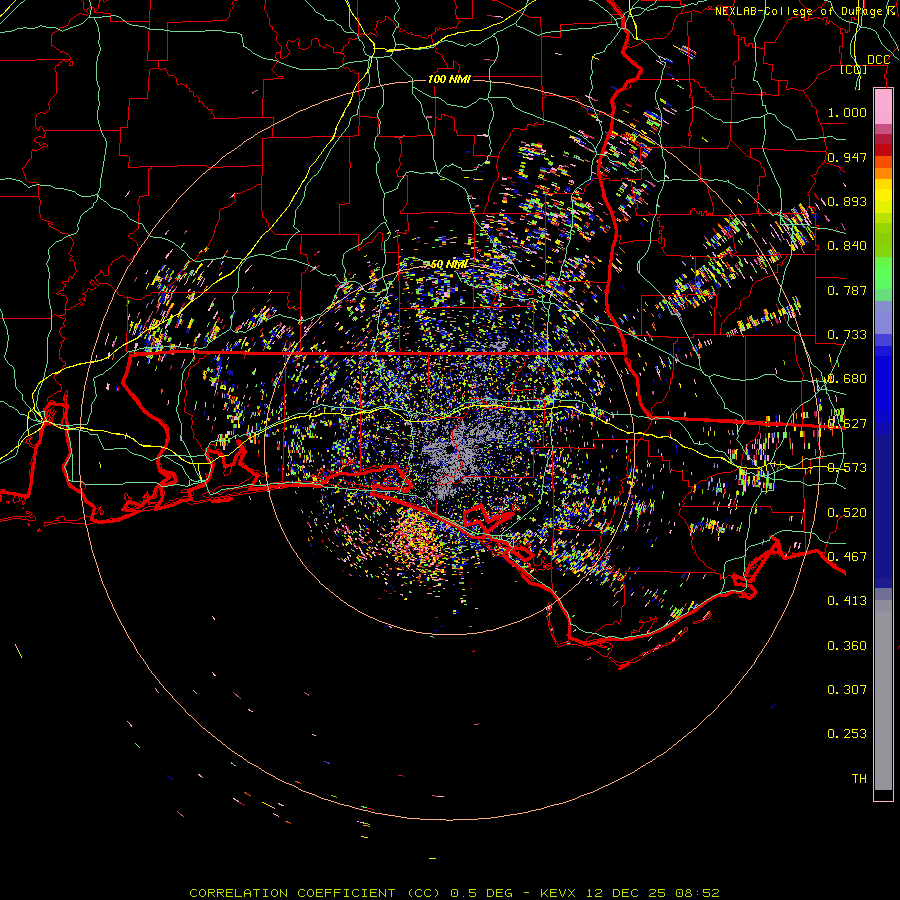This screenshot has width=900, height=900.
Task: Click the 50 NMI range ring label
Action: [449, 265]
